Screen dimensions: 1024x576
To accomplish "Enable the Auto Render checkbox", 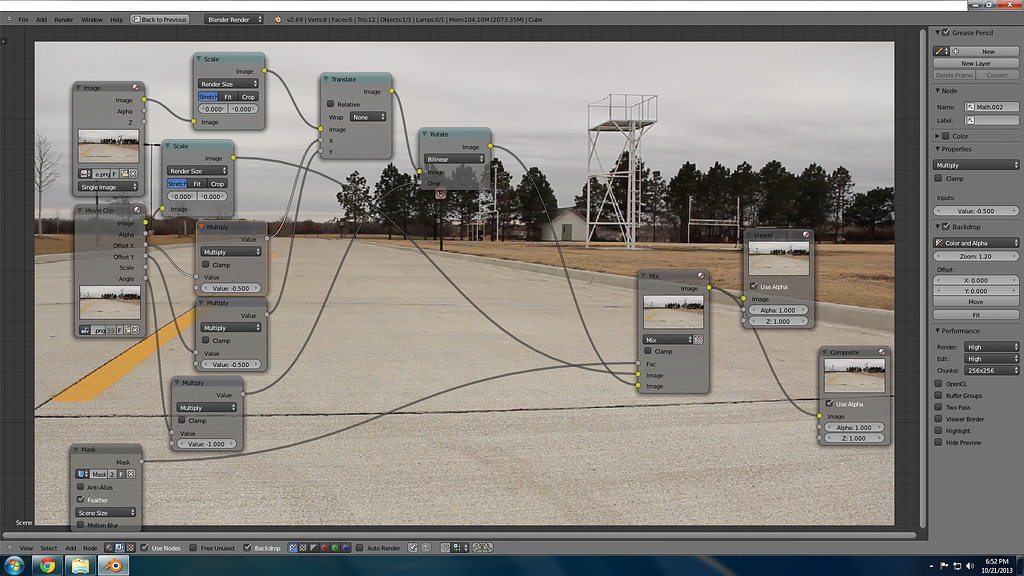I will point(359,548).
